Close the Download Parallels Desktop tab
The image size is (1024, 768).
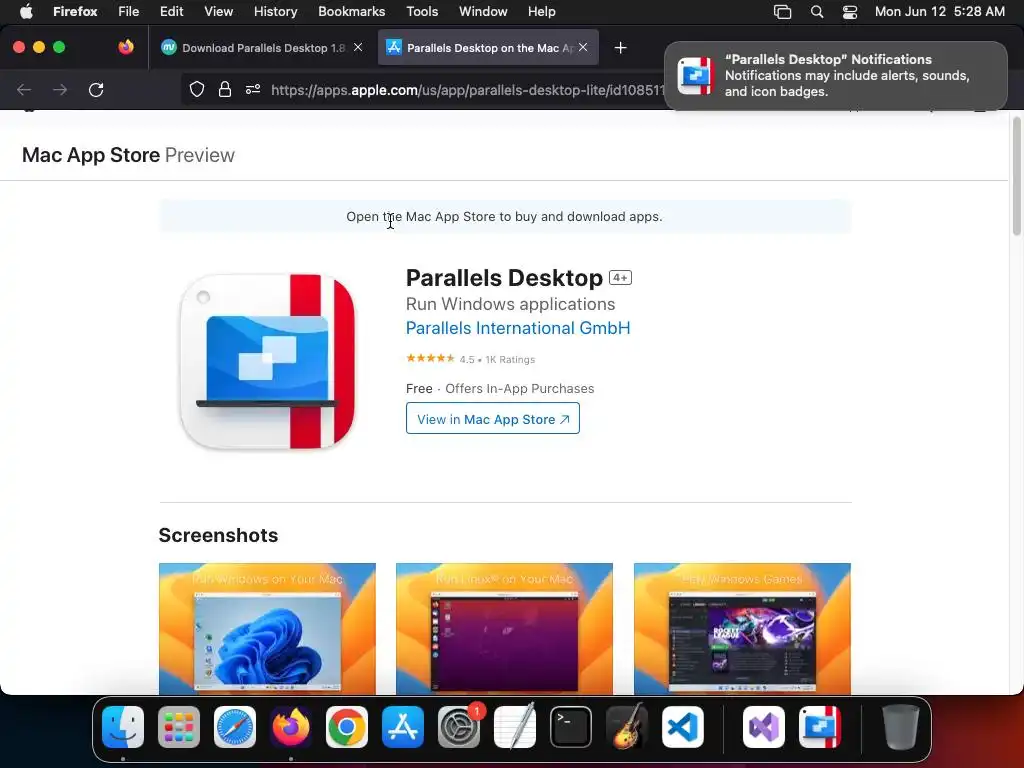(x=358, y=47)
